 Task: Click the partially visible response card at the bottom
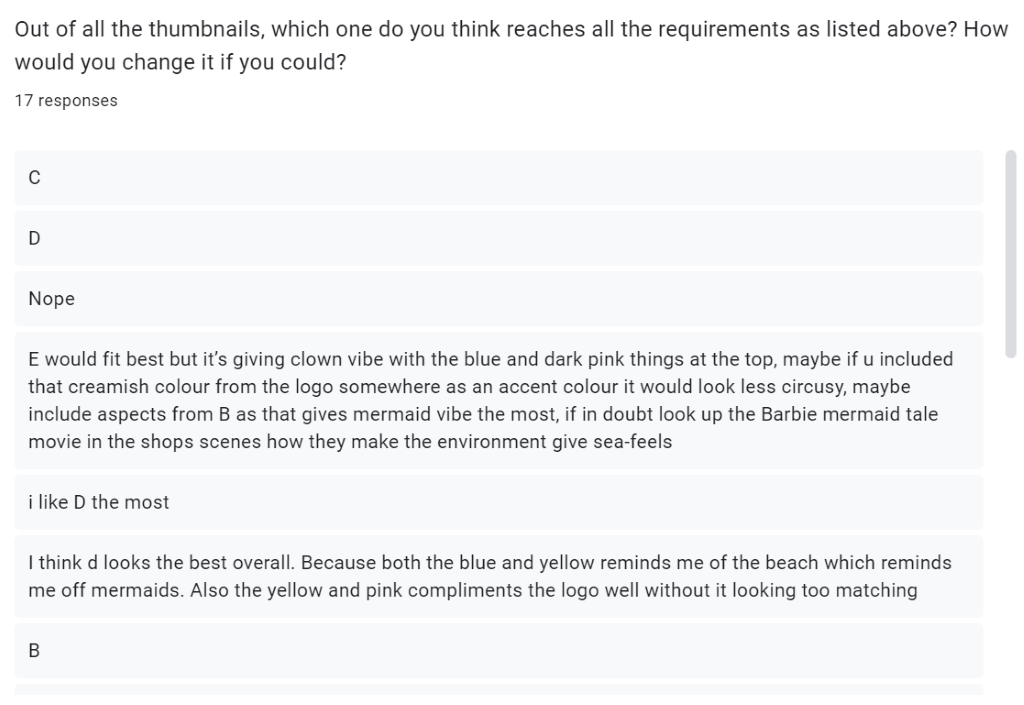click(x=499, y=689)
